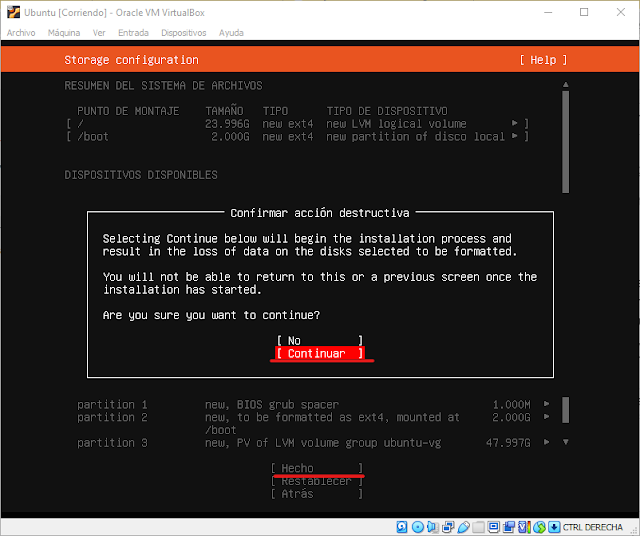Open the virtual display status icon
Viewport: 640px width, 536px height.
click(x=493, y=527)
